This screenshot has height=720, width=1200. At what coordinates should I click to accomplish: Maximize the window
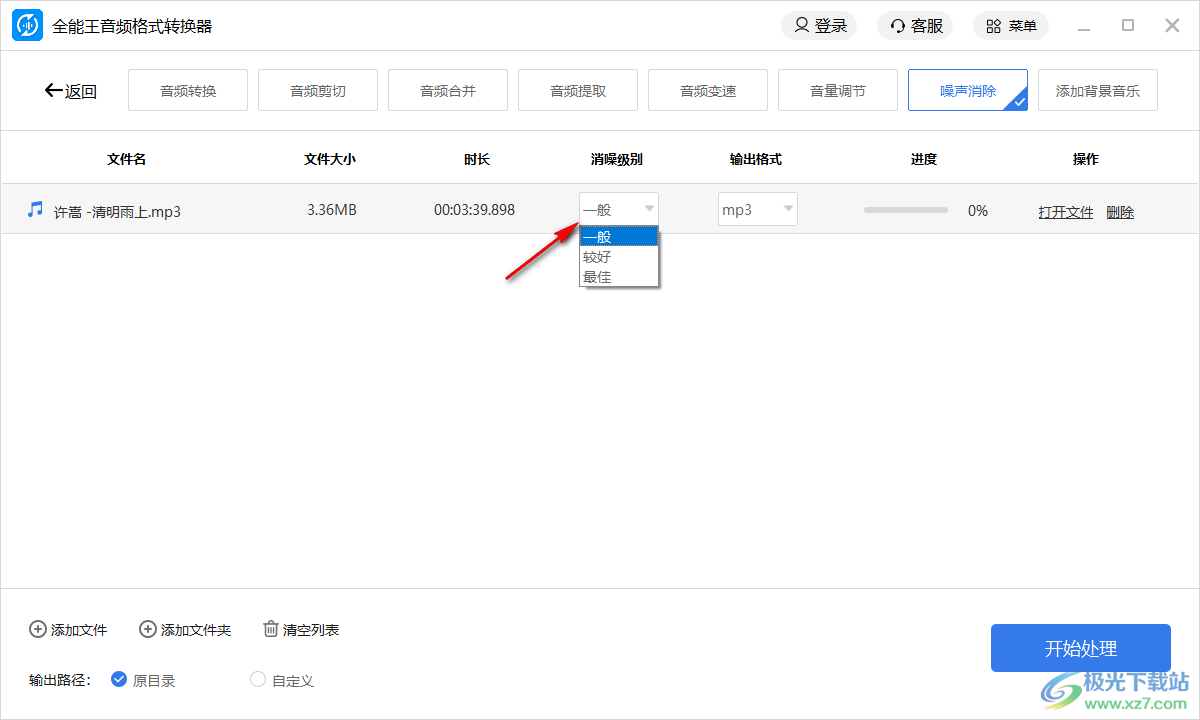[x=1128, y=26]
